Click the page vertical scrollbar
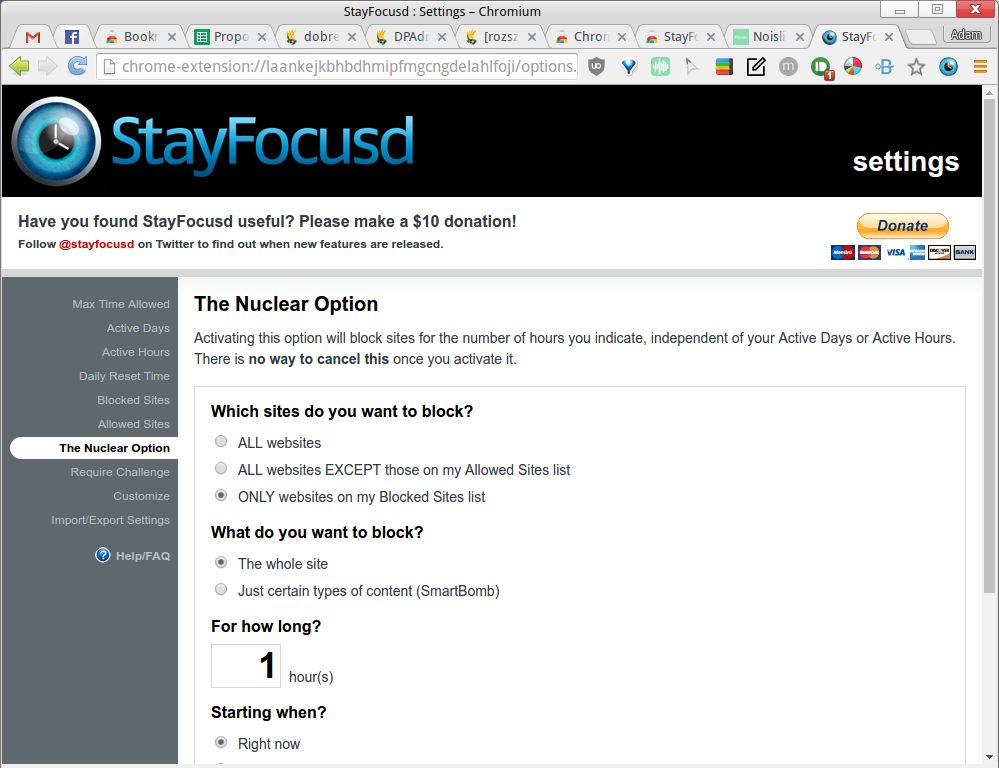The image size is (999, 768). tap(988, 347)
